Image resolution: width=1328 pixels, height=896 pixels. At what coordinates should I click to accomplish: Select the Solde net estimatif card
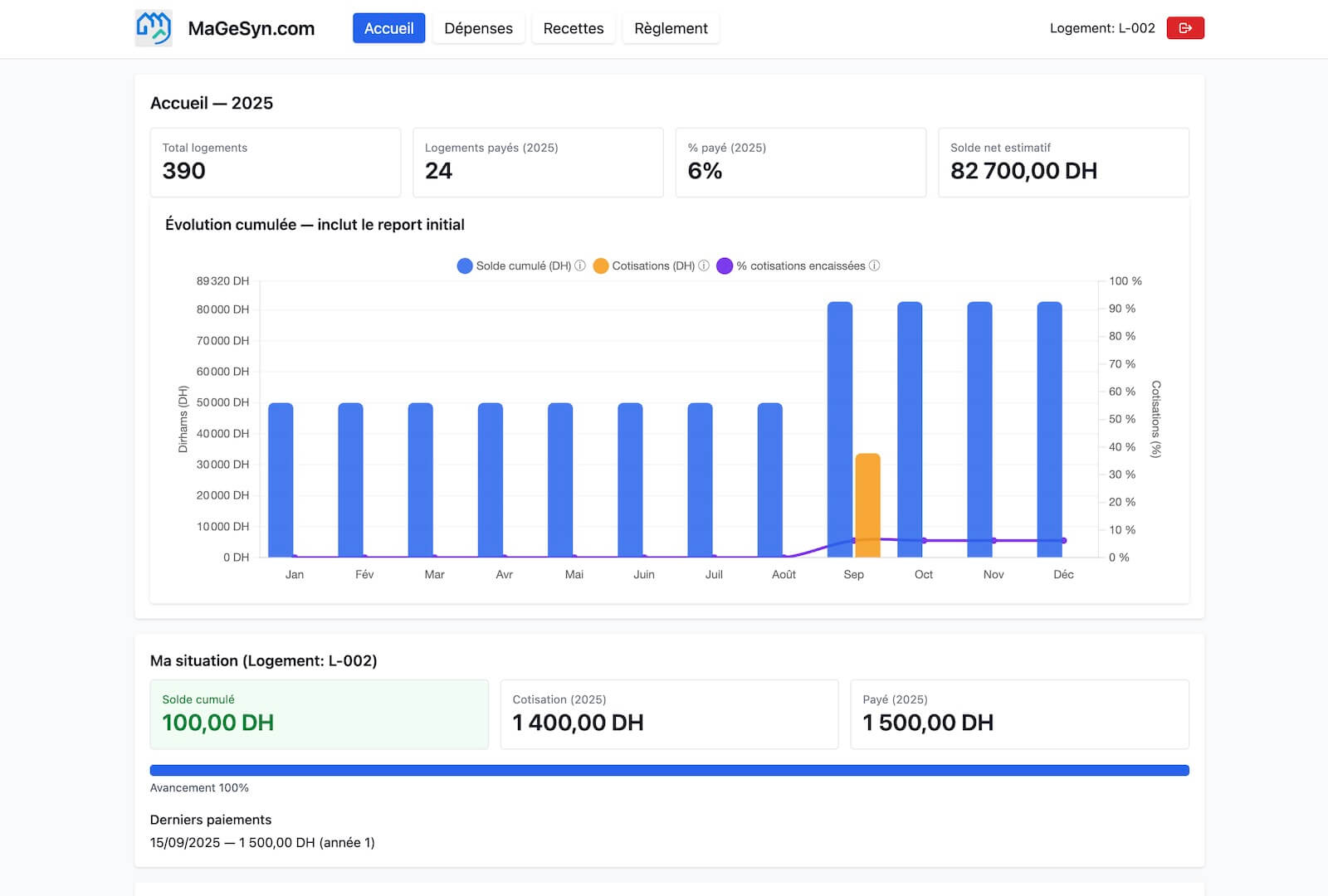tap(1063, 163)
